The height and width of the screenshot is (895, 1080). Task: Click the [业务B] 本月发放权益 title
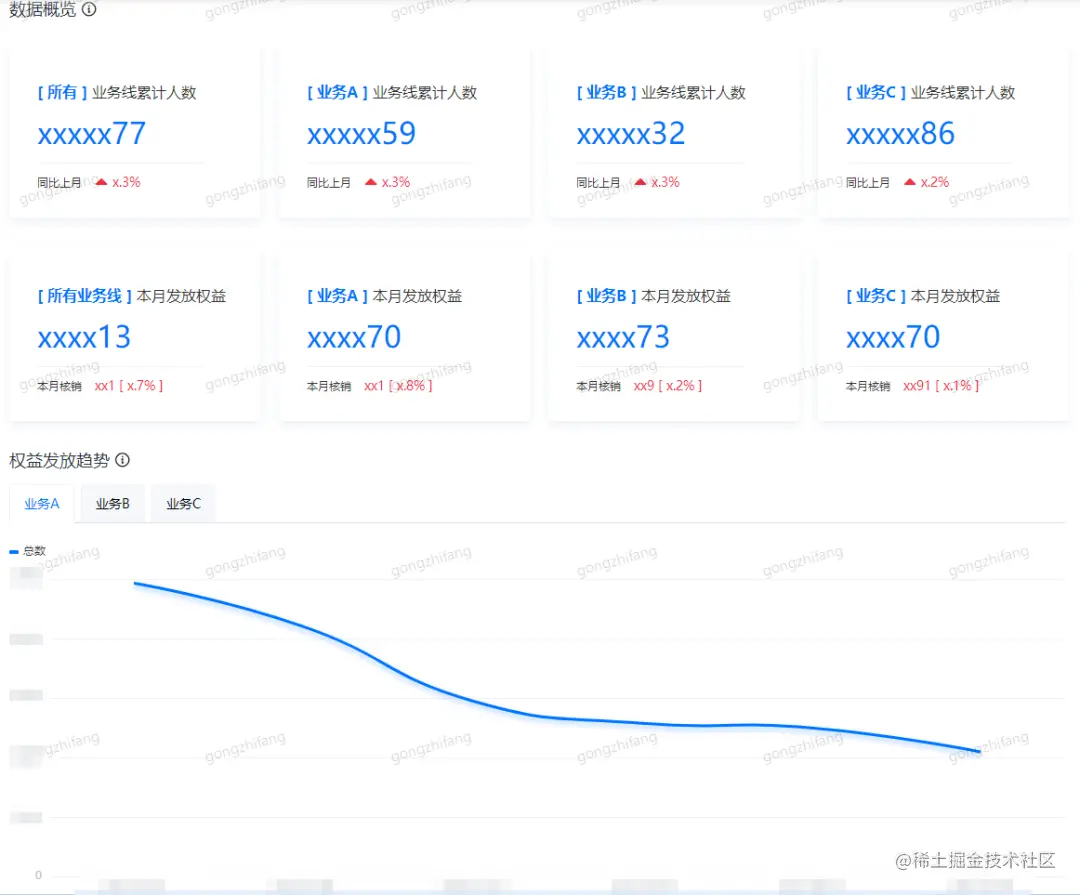click(x=654, y=296)
